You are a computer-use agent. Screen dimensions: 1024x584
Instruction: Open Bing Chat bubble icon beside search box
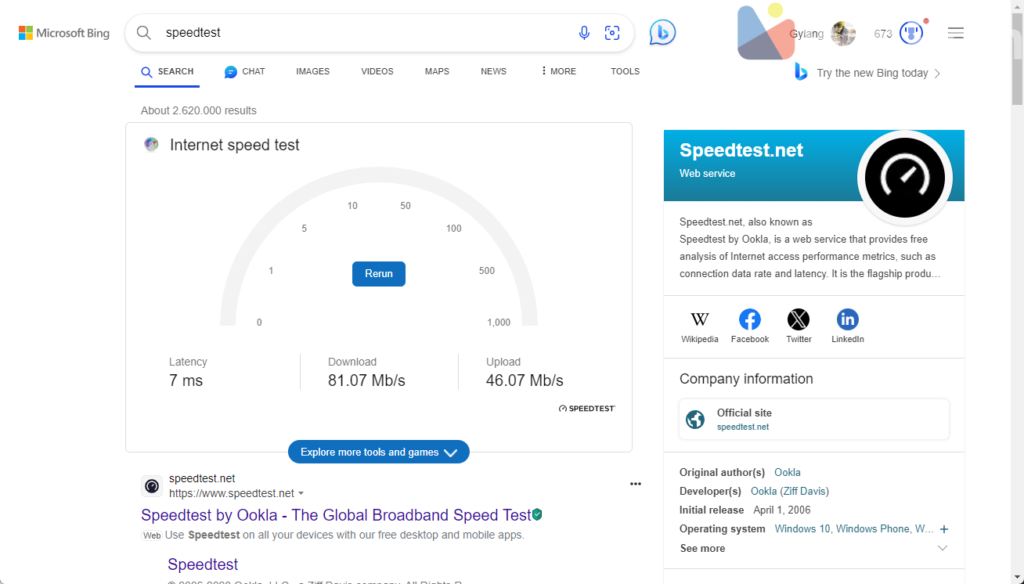662,33
